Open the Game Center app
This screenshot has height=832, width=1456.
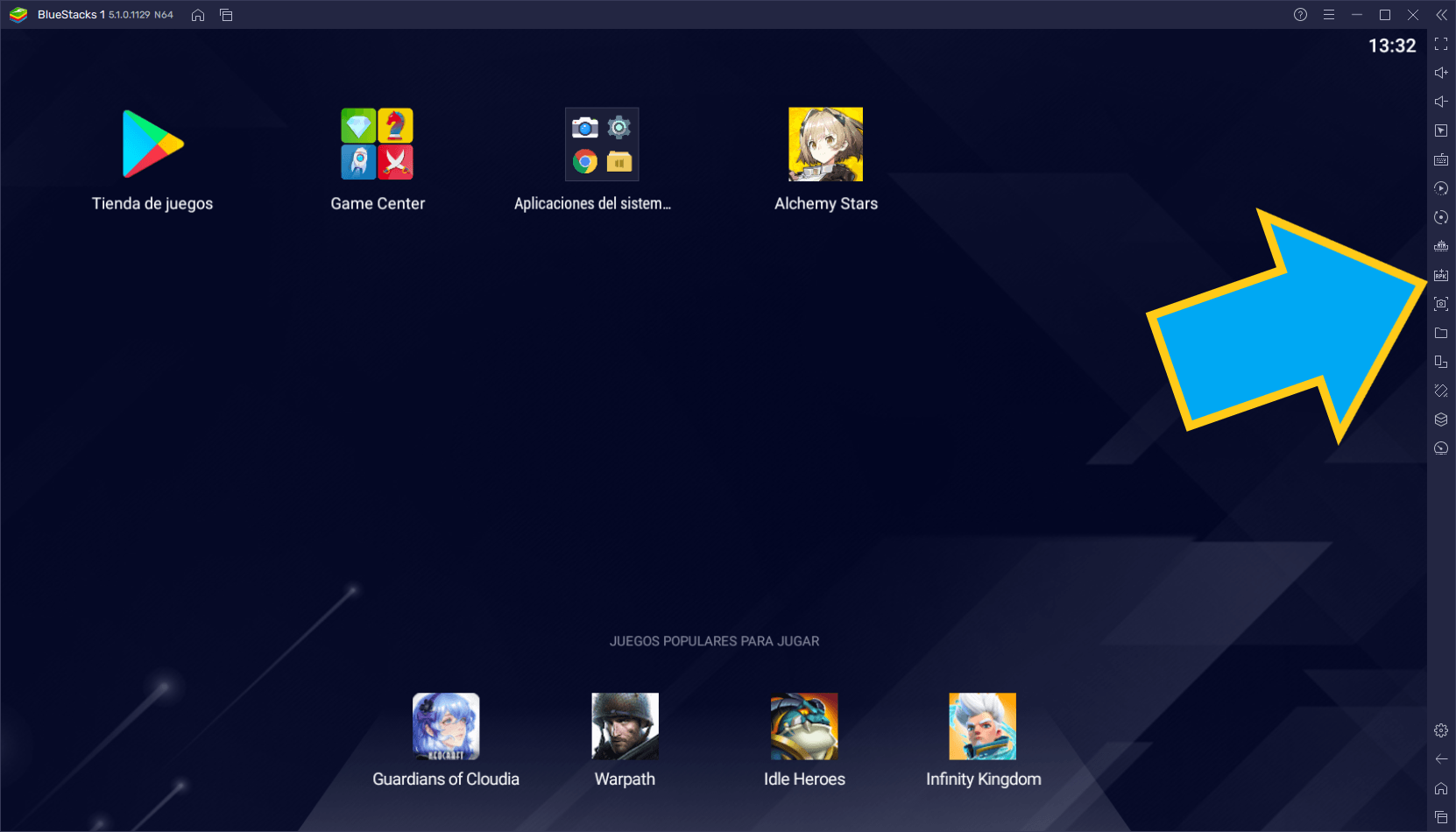pyautogui.click(x=377, y=144)
